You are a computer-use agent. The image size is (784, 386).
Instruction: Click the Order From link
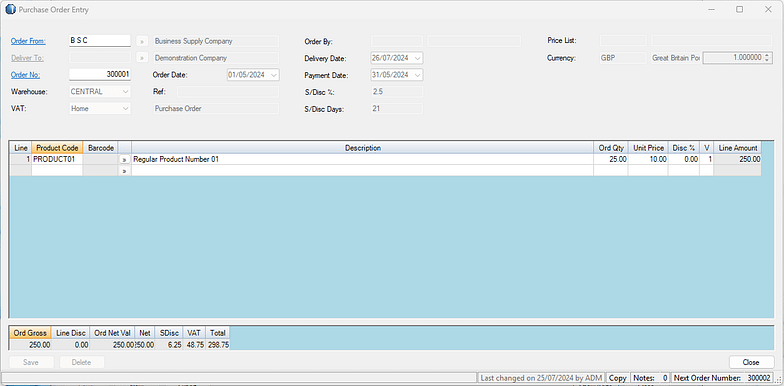pyautogui.click(x=28, y=41)
